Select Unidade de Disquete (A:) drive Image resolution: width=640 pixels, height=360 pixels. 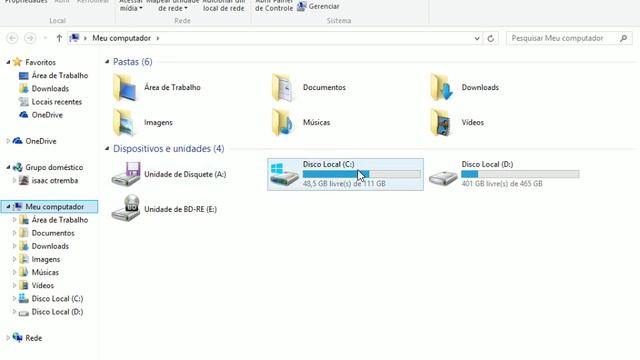click(169, 174)
